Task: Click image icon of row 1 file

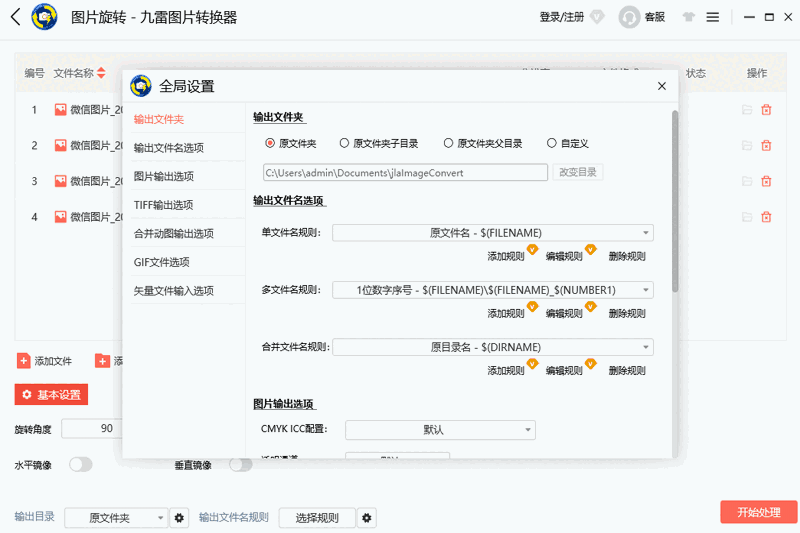Action: coord(61,110)
